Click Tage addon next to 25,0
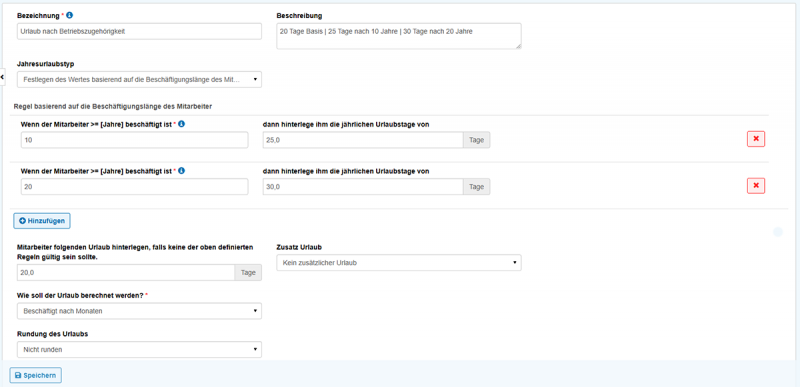 477,140
